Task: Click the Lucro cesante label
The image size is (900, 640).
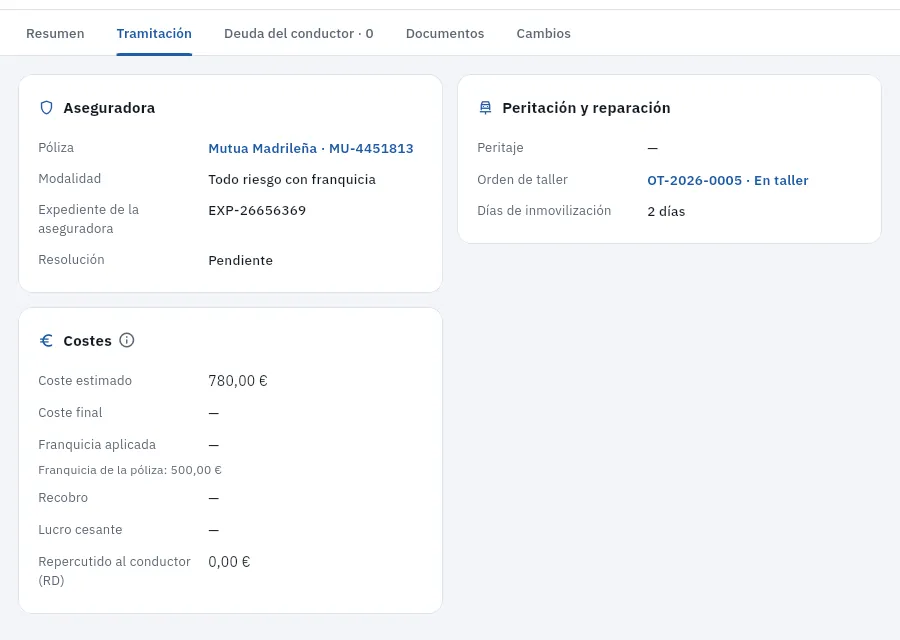Action: [80, 530]
